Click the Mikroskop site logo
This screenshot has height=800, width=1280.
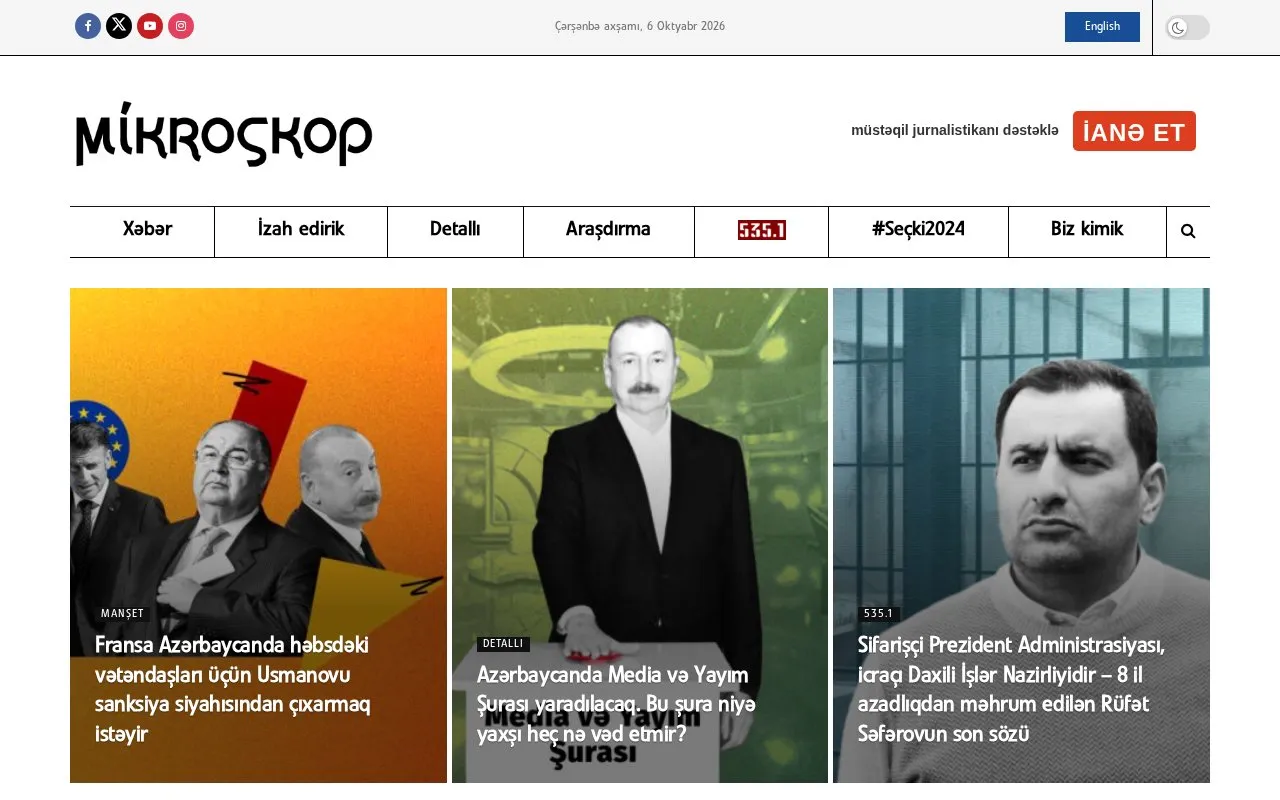tap(224, 133)
